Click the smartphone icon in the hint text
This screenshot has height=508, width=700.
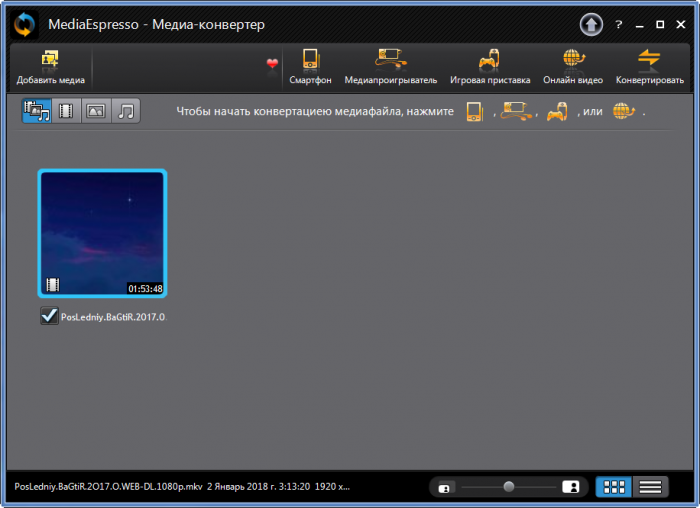pos(475,111)
